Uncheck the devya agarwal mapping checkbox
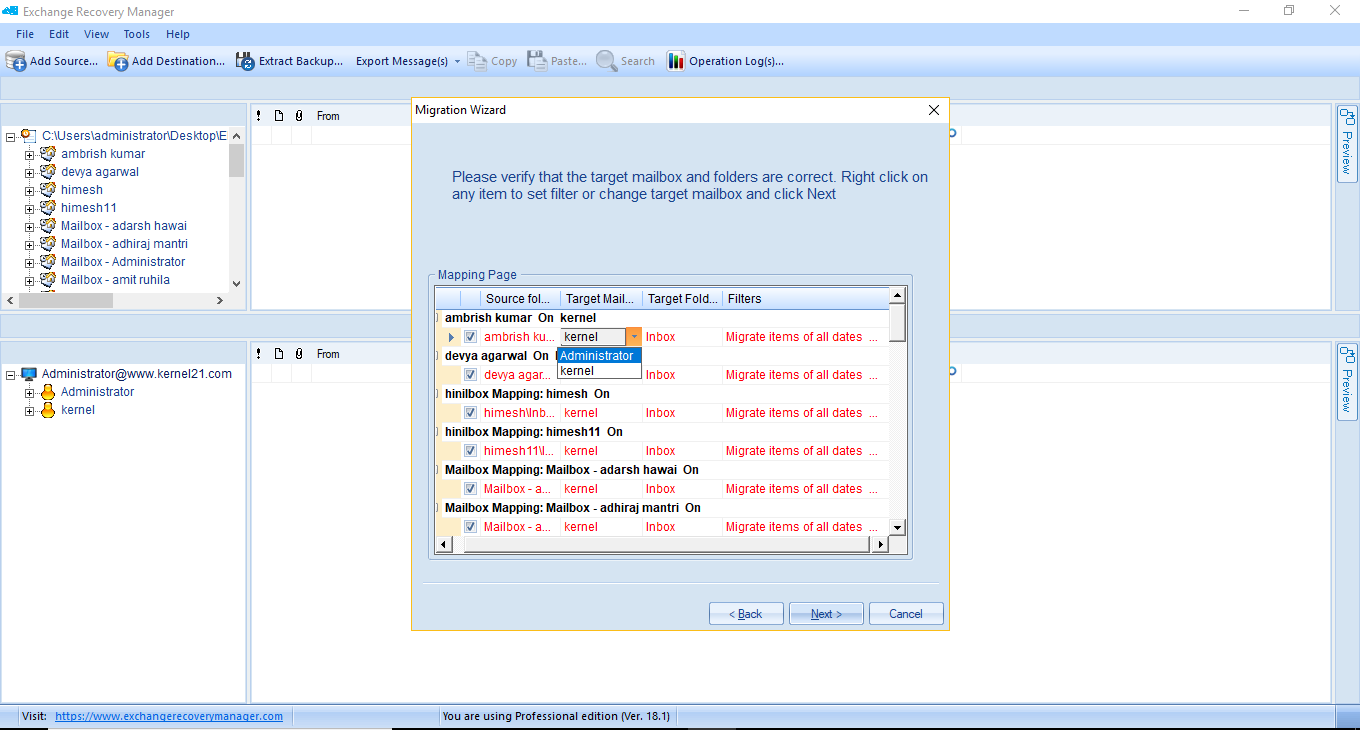Image resolution: width=1366 pixels, height=730 pixels. click(470, 375)
